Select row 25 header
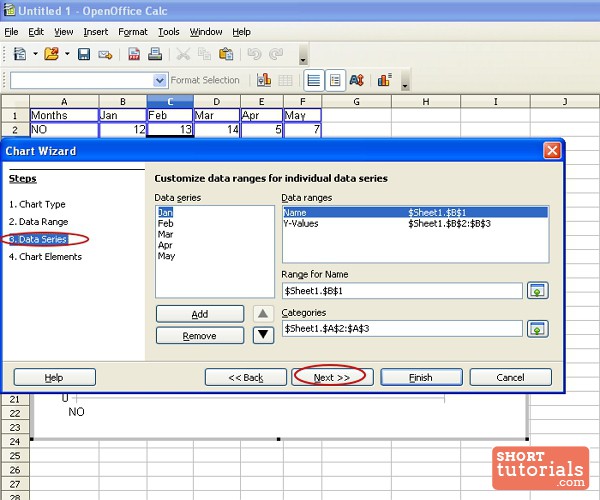This screenshot has width=600, height=500. pyautogui.click(x=15, y=456)
